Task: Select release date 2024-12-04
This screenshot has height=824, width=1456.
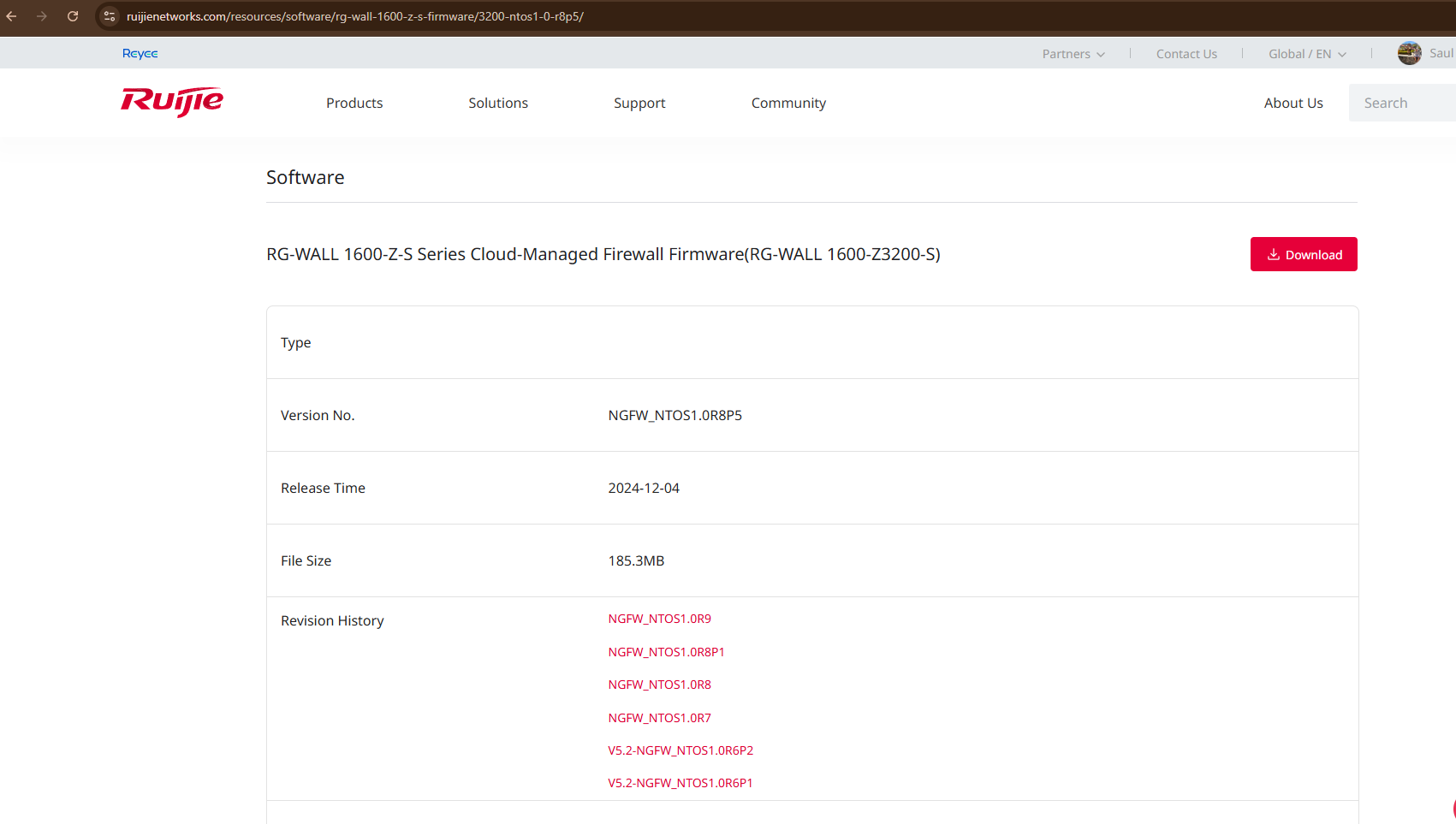Action: pos(644,488)
